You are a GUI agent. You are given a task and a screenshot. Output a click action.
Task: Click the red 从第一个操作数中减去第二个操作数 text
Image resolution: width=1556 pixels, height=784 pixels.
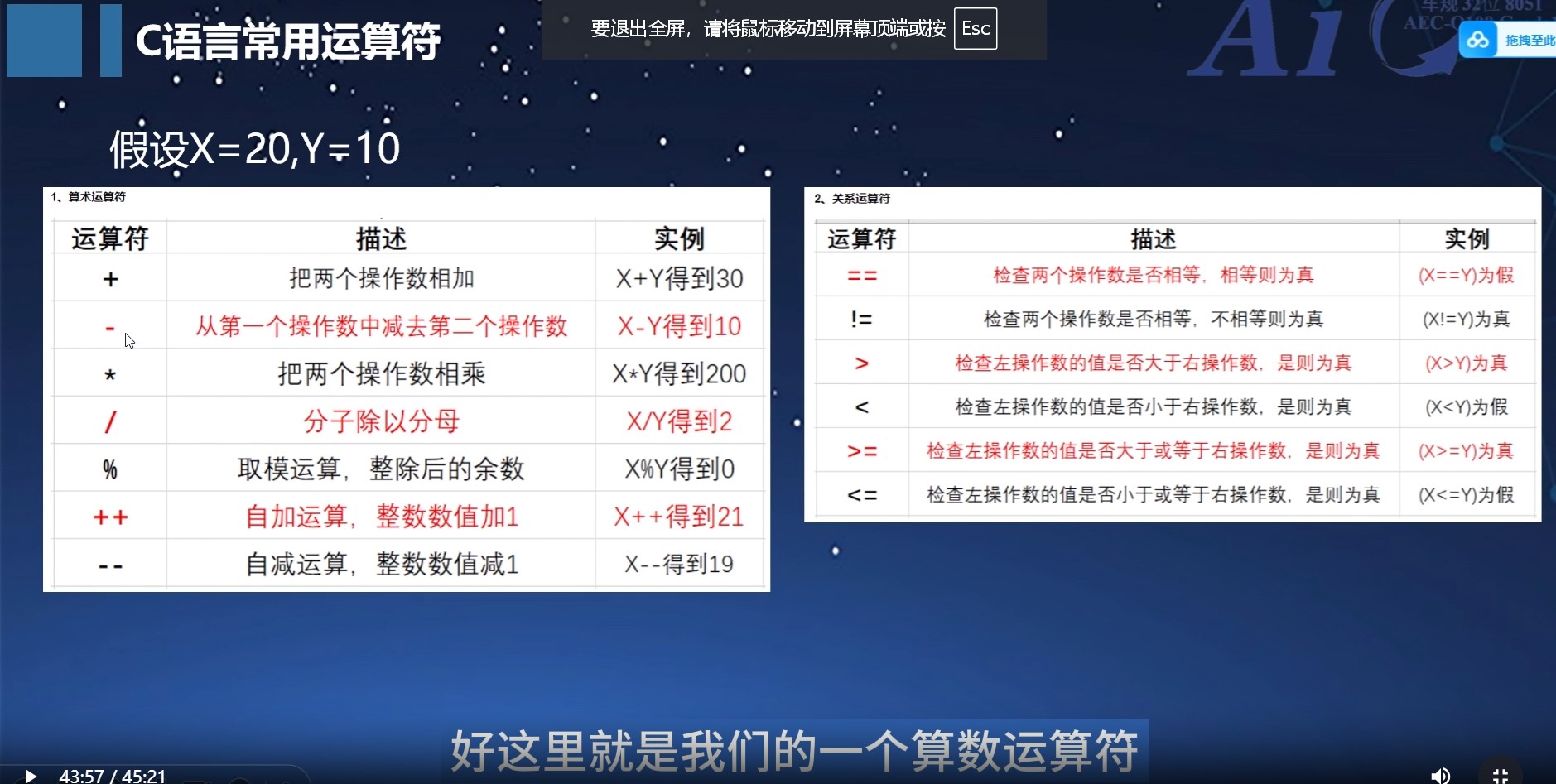tap(381, 326)
